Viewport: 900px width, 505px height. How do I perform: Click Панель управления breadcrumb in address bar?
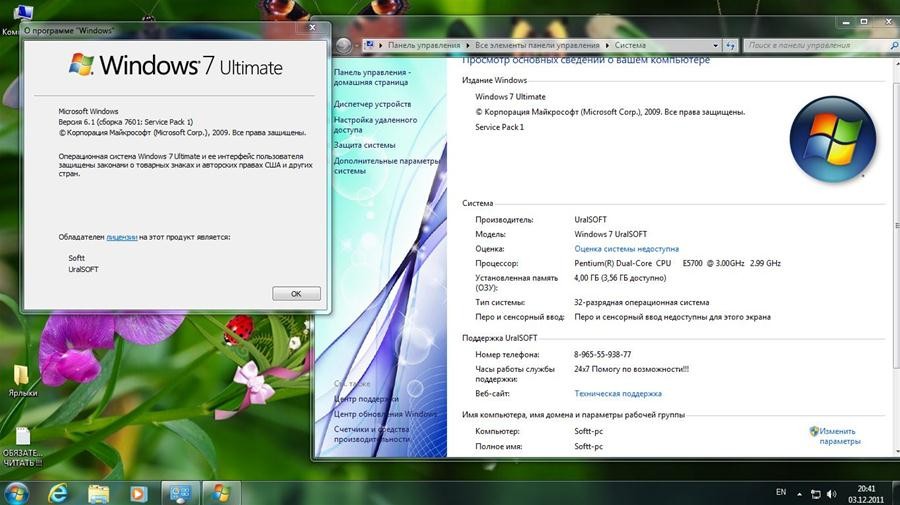424,45
